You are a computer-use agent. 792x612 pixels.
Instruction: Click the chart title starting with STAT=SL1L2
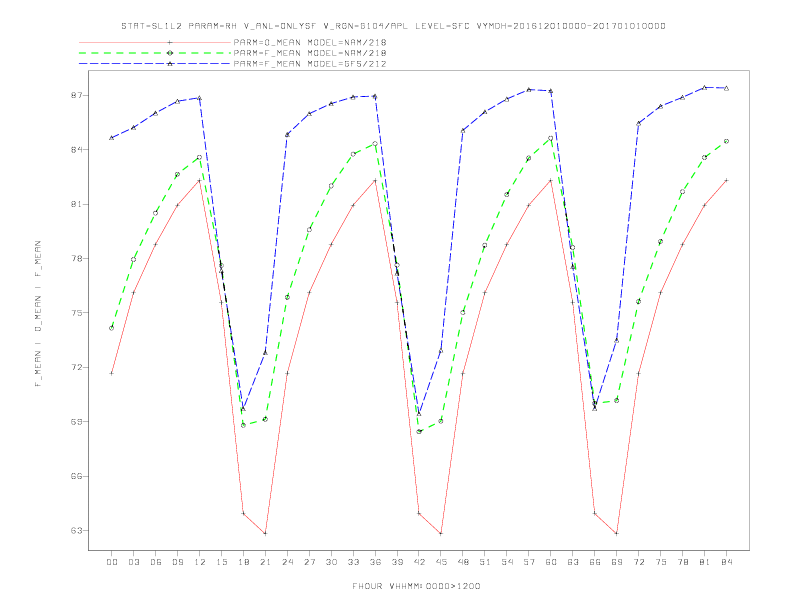[x=393, y=26]
